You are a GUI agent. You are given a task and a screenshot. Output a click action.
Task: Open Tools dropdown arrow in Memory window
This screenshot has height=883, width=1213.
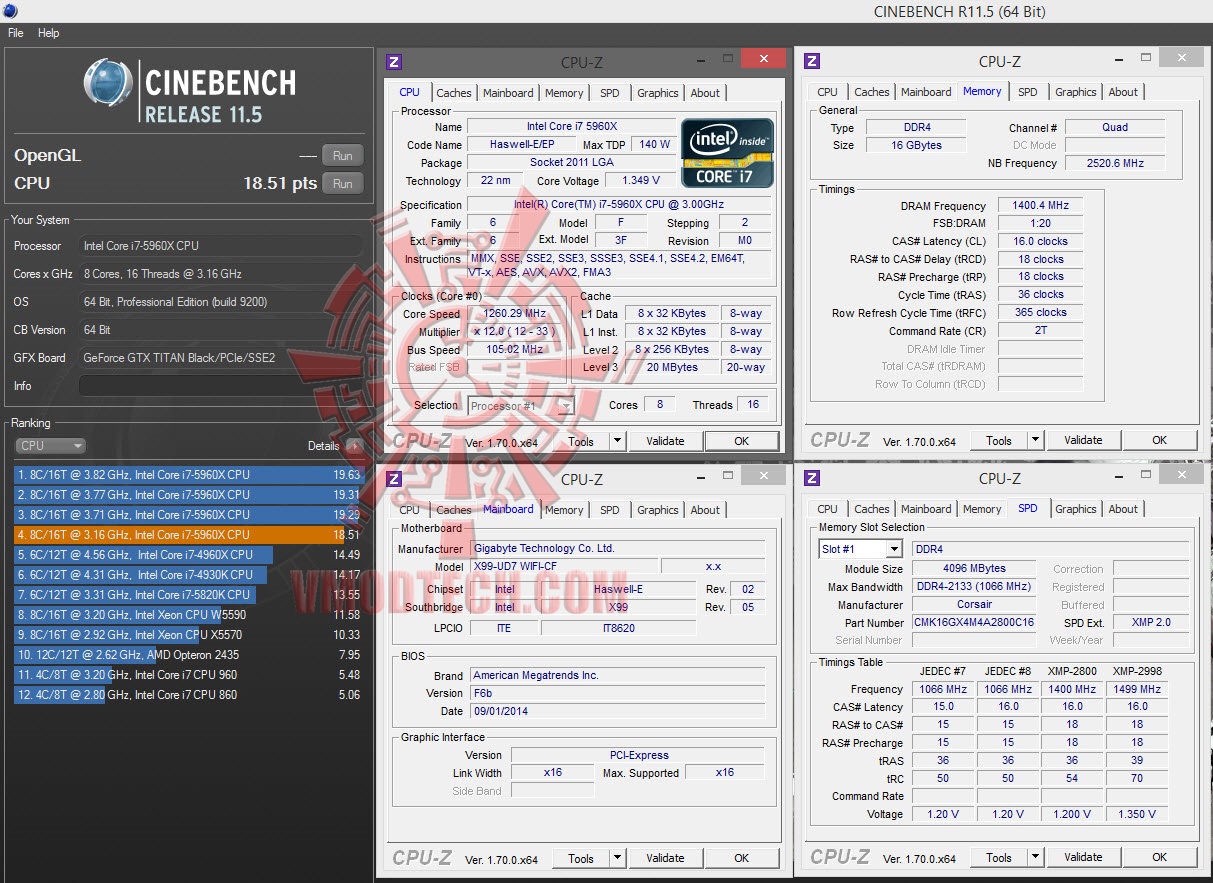(x=1035, y=440)
